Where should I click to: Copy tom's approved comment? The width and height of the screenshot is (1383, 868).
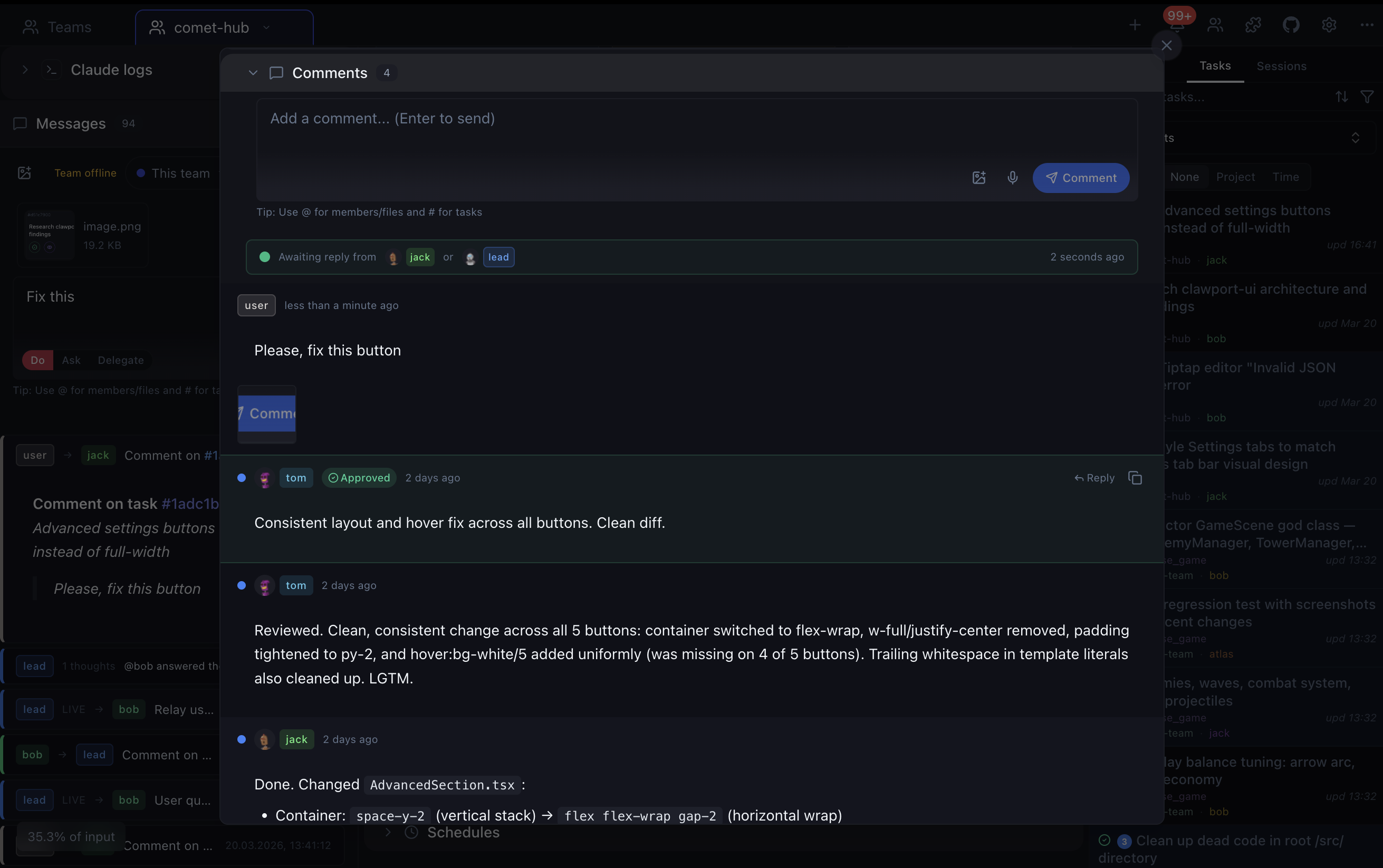pyautogui.click(x=1135, y=477)
